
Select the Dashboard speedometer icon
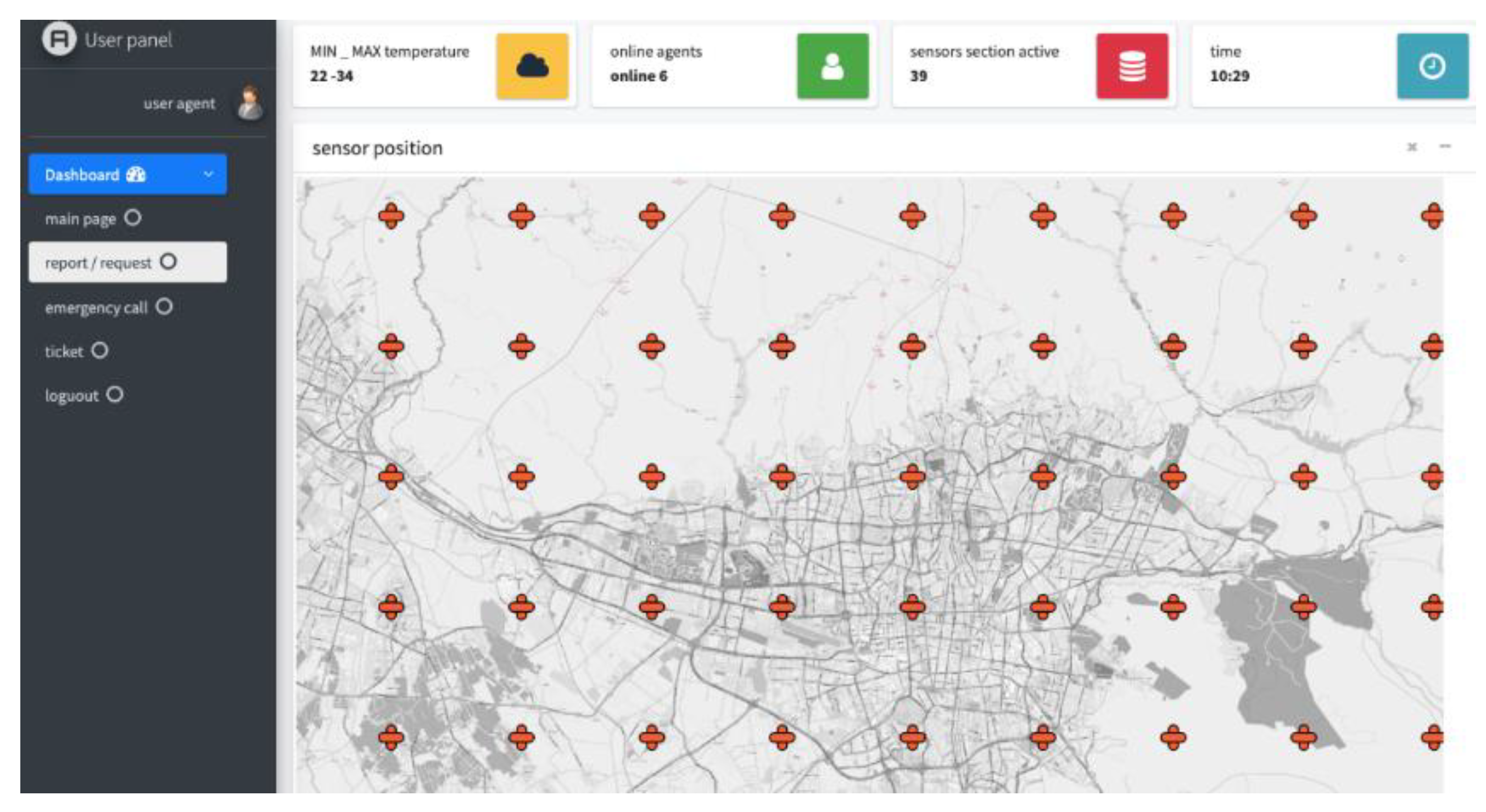[x=136, y=174]
